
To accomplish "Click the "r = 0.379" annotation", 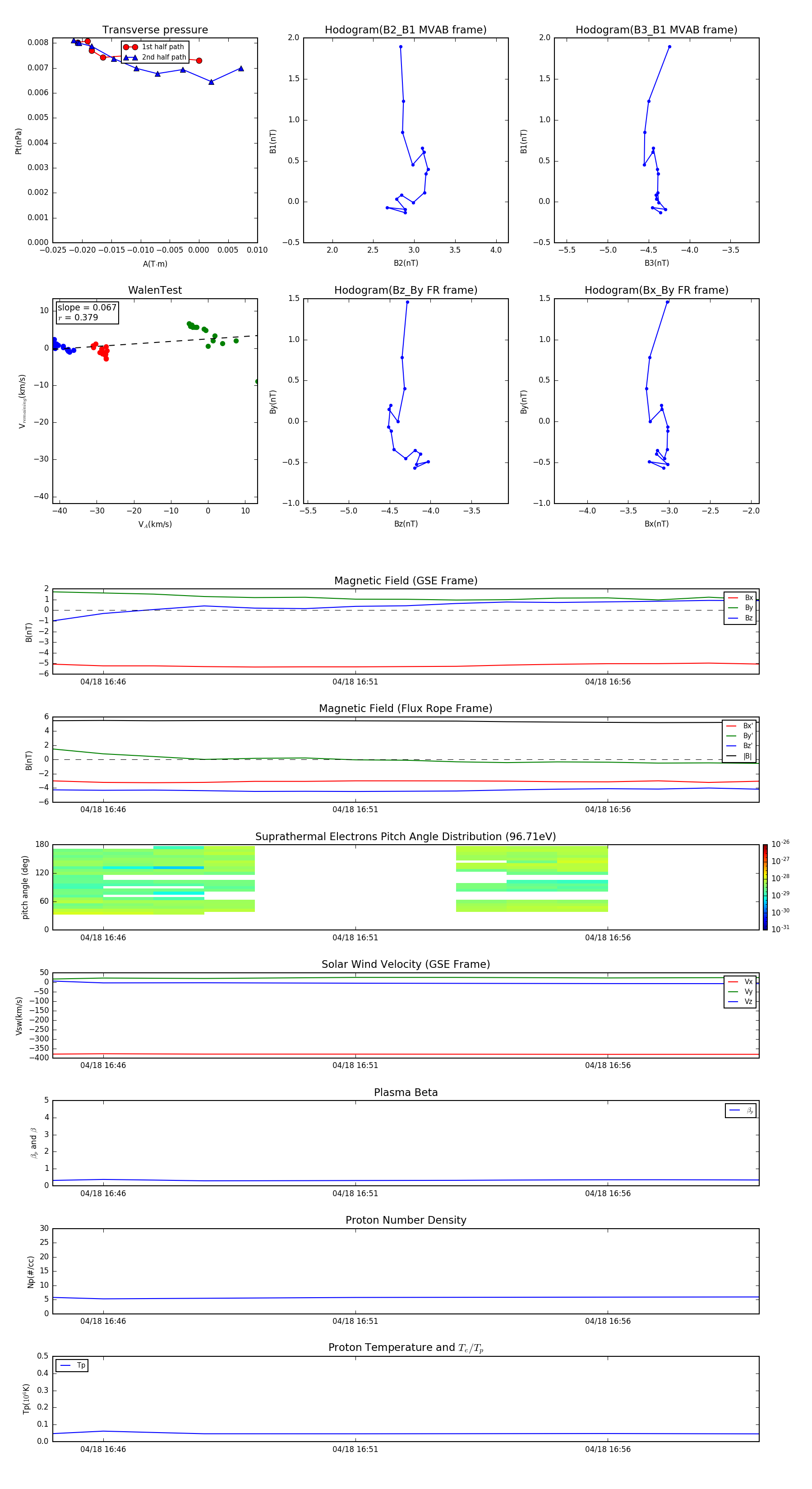I will coord(78,318).
